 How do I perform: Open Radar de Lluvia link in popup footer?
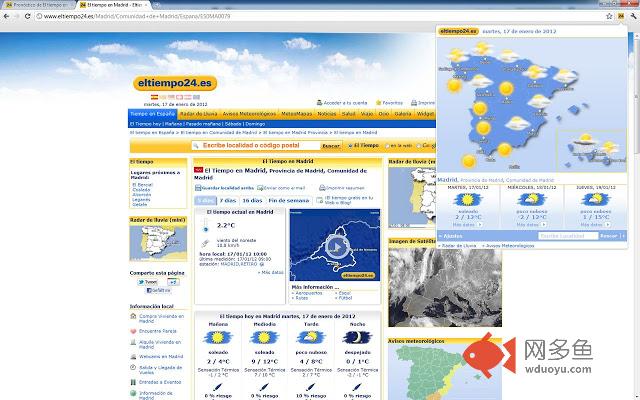(458, 246)
